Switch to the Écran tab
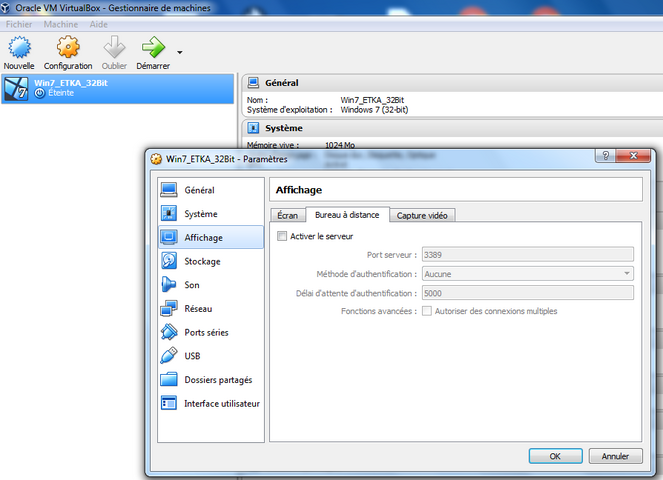 [288, 215]
